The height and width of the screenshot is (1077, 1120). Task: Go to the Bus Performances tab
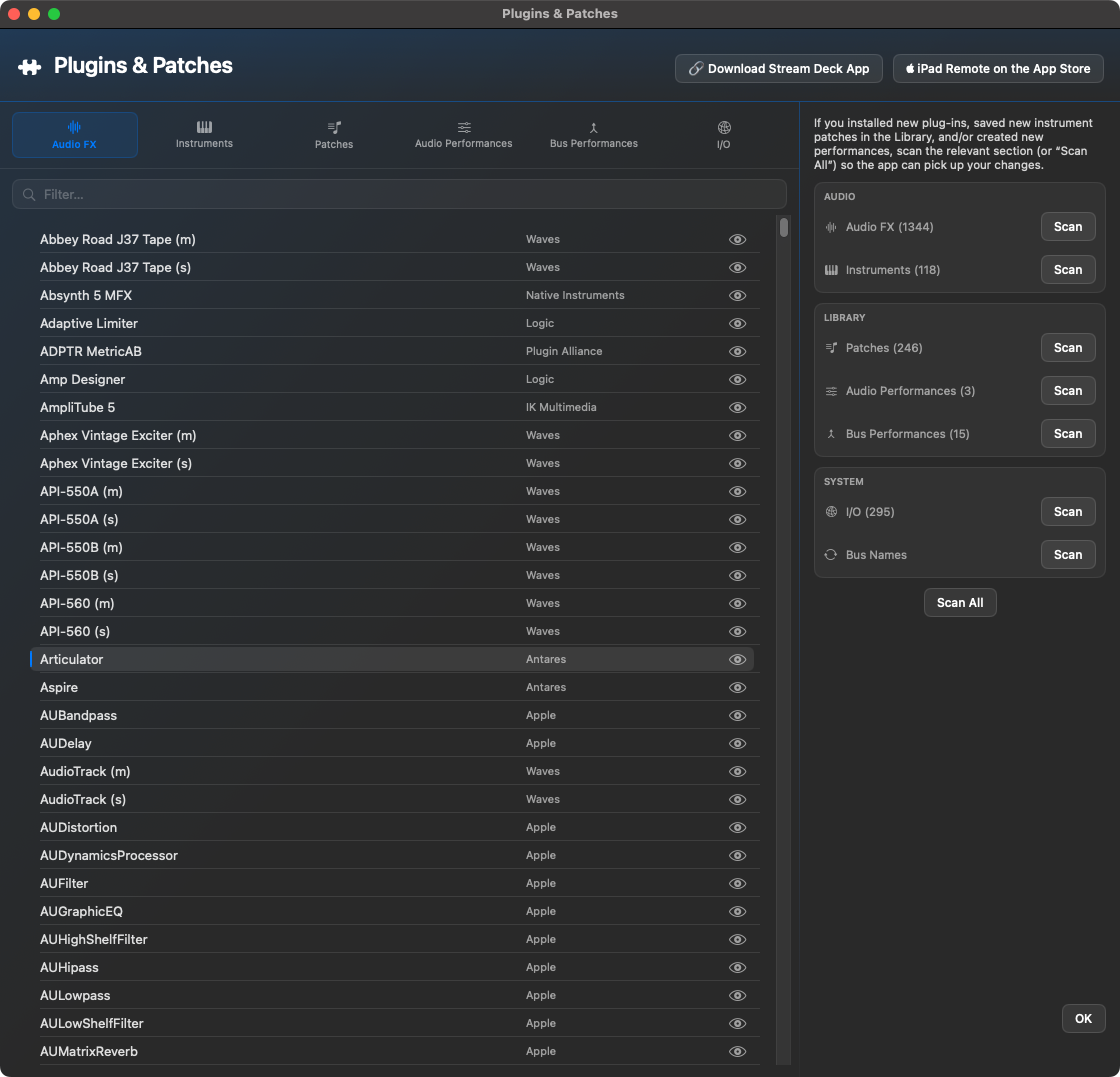point(594,135)
